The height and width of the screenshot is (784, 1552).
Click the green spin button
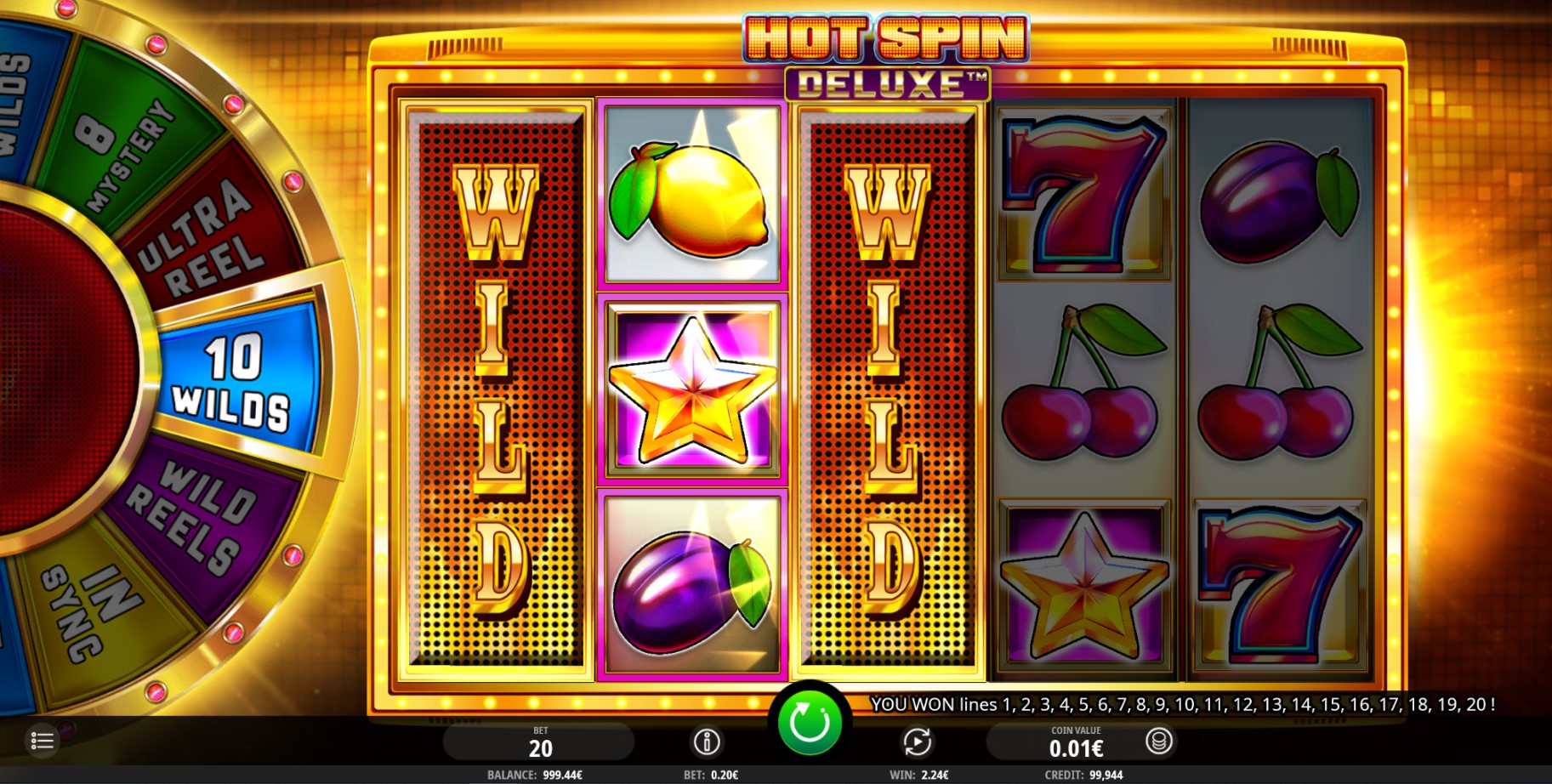[810, 723]
